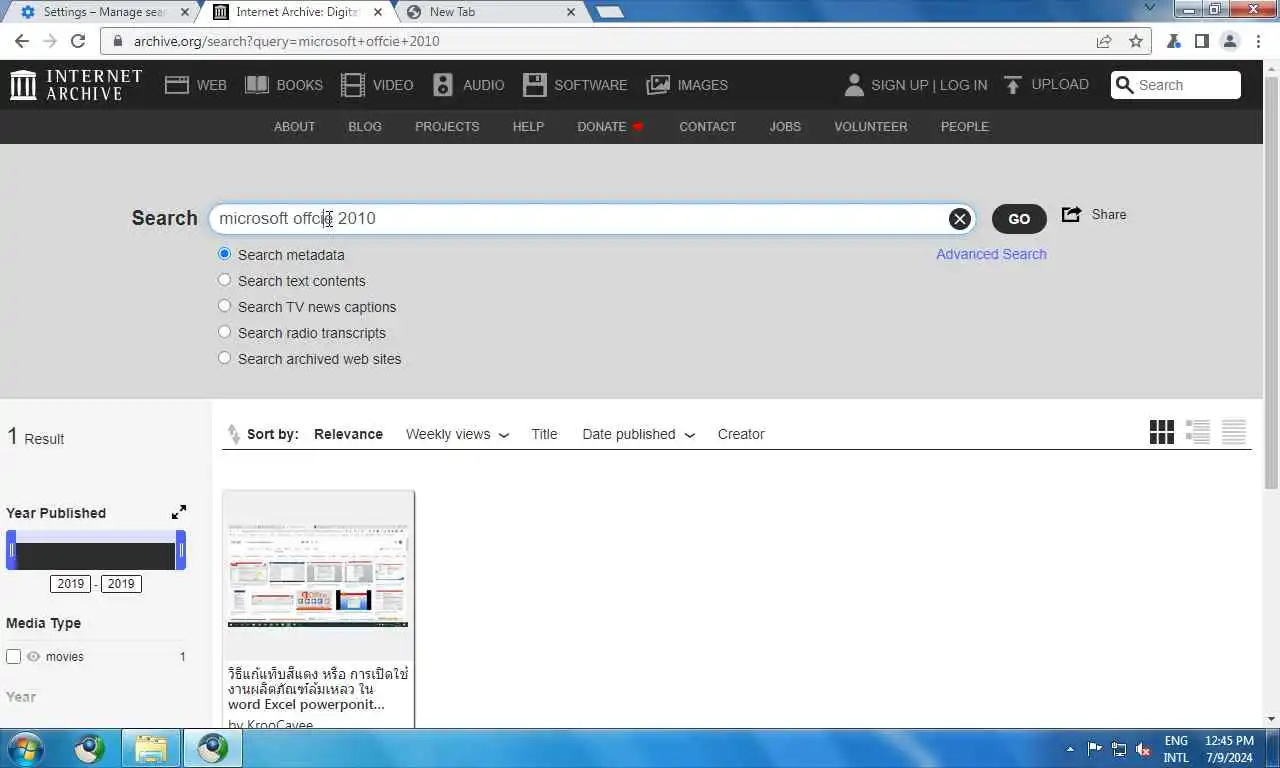Check the movies media type checkbox
Viewport: 1280px width, 768px height.
[x=14, y=657]
